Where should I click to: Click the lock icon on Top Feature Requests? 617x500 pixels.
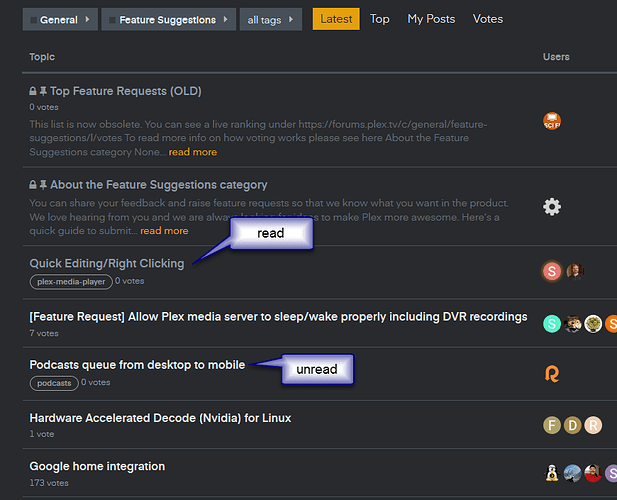click(x=33, y=91)
